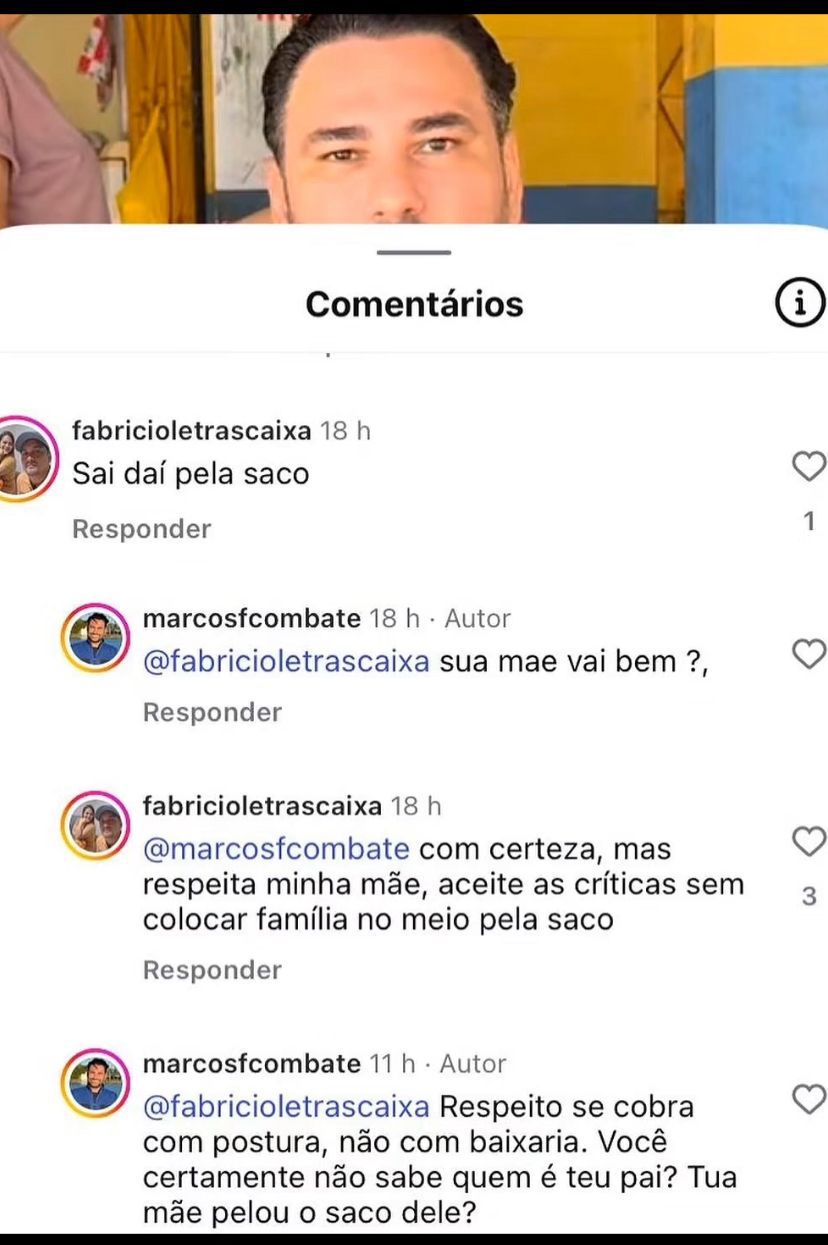Like the "Sai daí pela saco" comment

(x=808, y=466)
